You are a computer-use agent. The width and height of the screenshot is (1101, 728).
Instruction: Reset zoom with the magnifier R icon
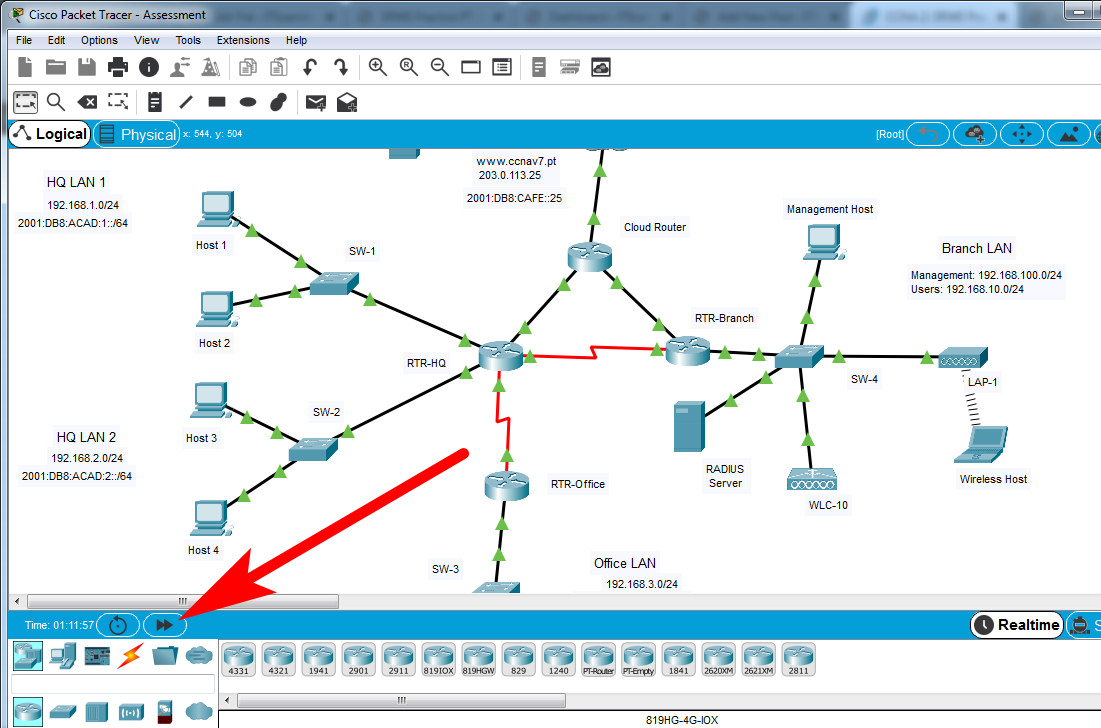point(409,67)
